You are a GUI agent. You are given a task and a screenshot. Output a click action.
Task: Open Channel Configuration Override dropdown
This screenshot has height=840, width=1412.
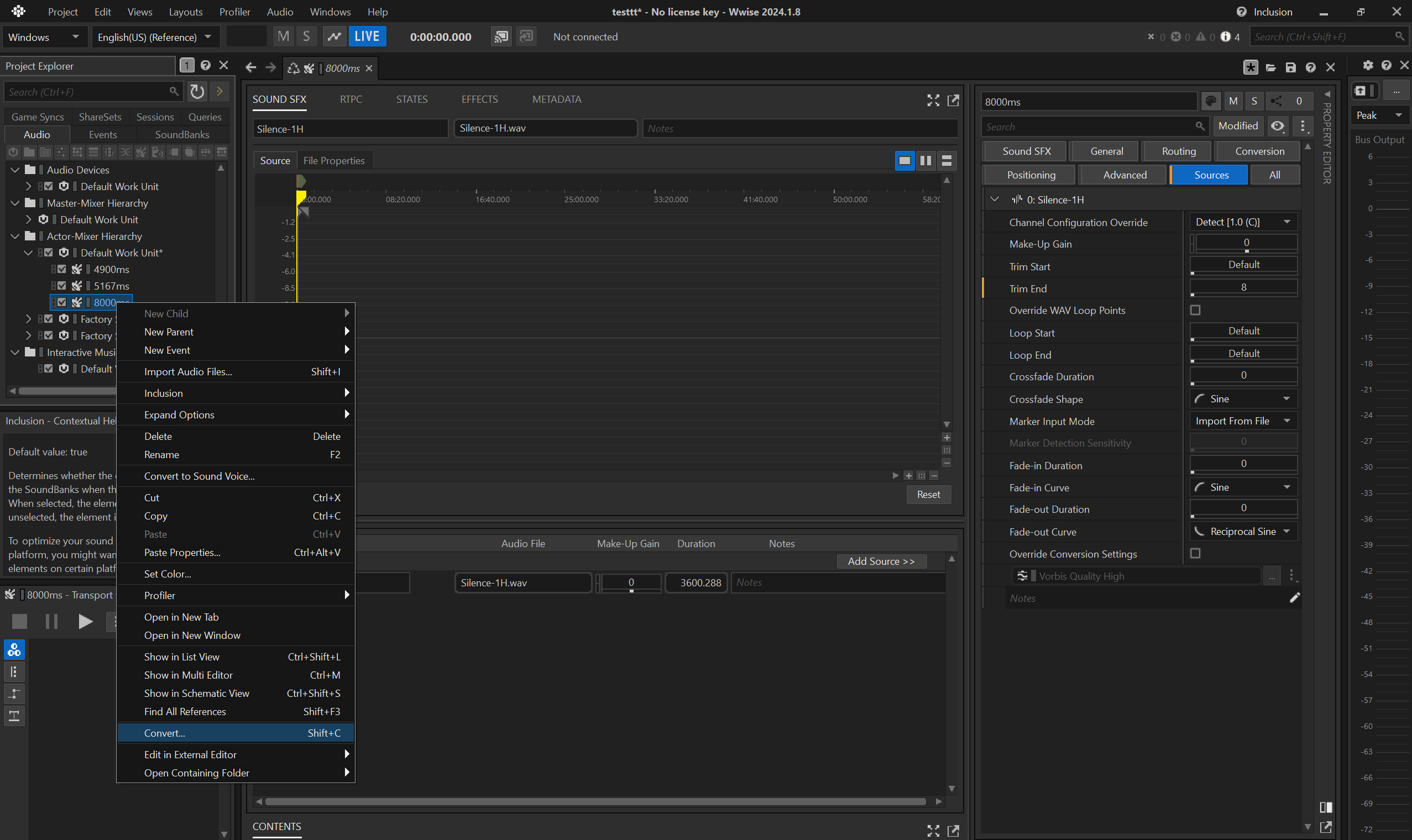click(x=1243, y=222)
